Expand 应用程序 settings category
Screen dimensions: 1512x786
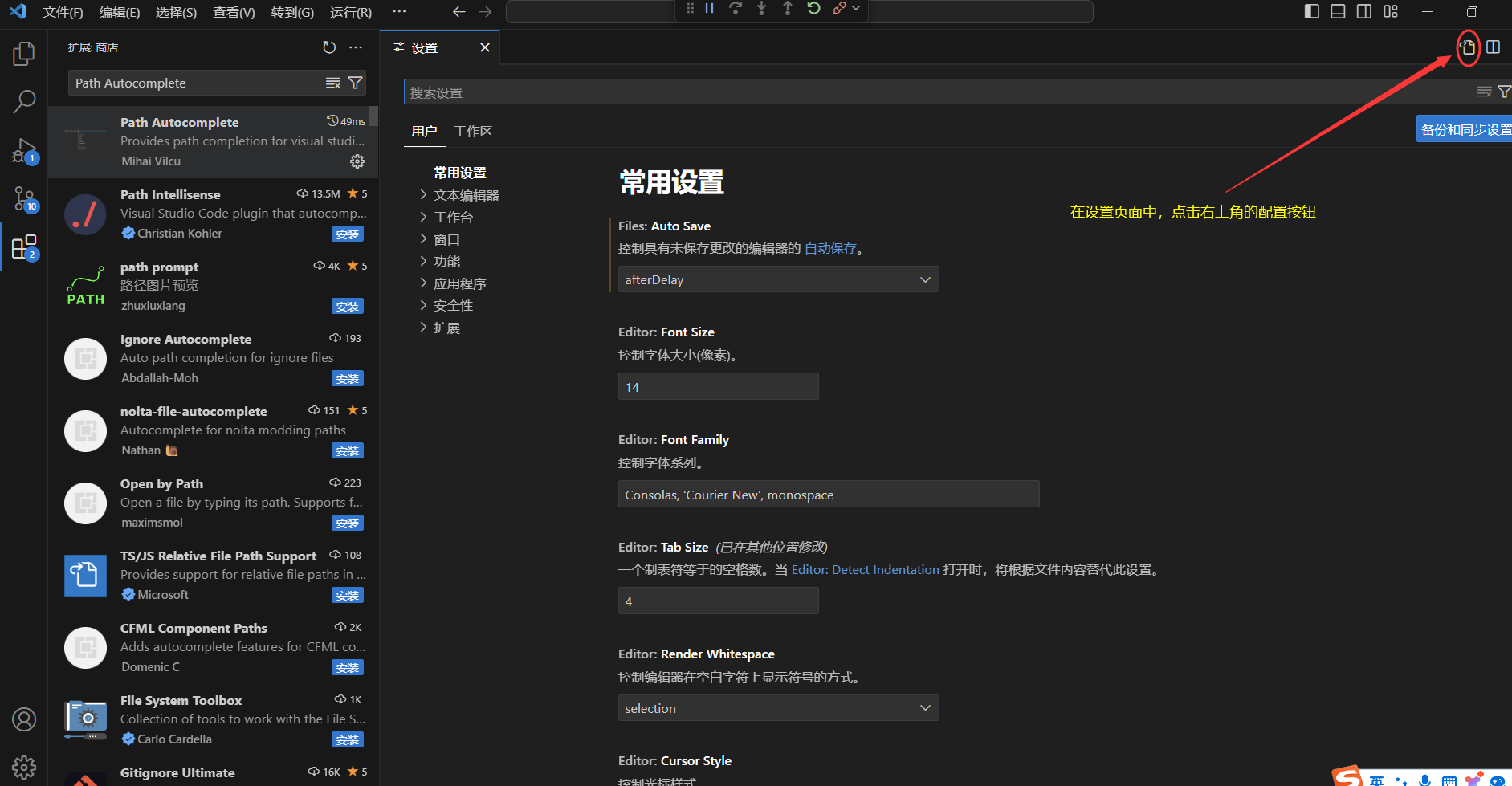(x=423, y=283)
